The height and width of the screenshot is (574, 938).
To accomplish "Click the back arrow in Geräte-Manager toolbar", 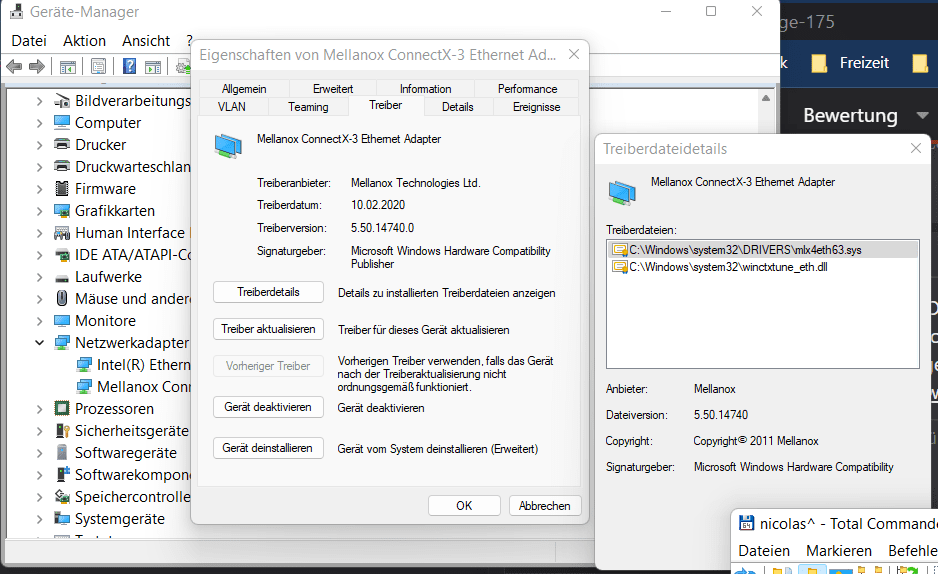I will coord(14,66).
